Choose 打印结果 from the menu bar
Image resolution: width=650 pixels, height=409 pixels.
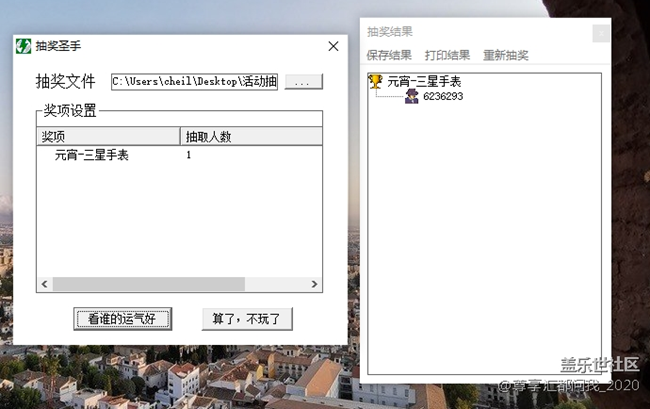coord(447,55)
